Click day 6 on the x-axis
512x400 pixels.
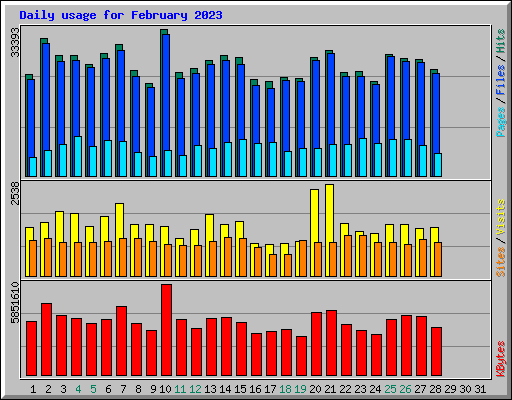coord(108,389)
